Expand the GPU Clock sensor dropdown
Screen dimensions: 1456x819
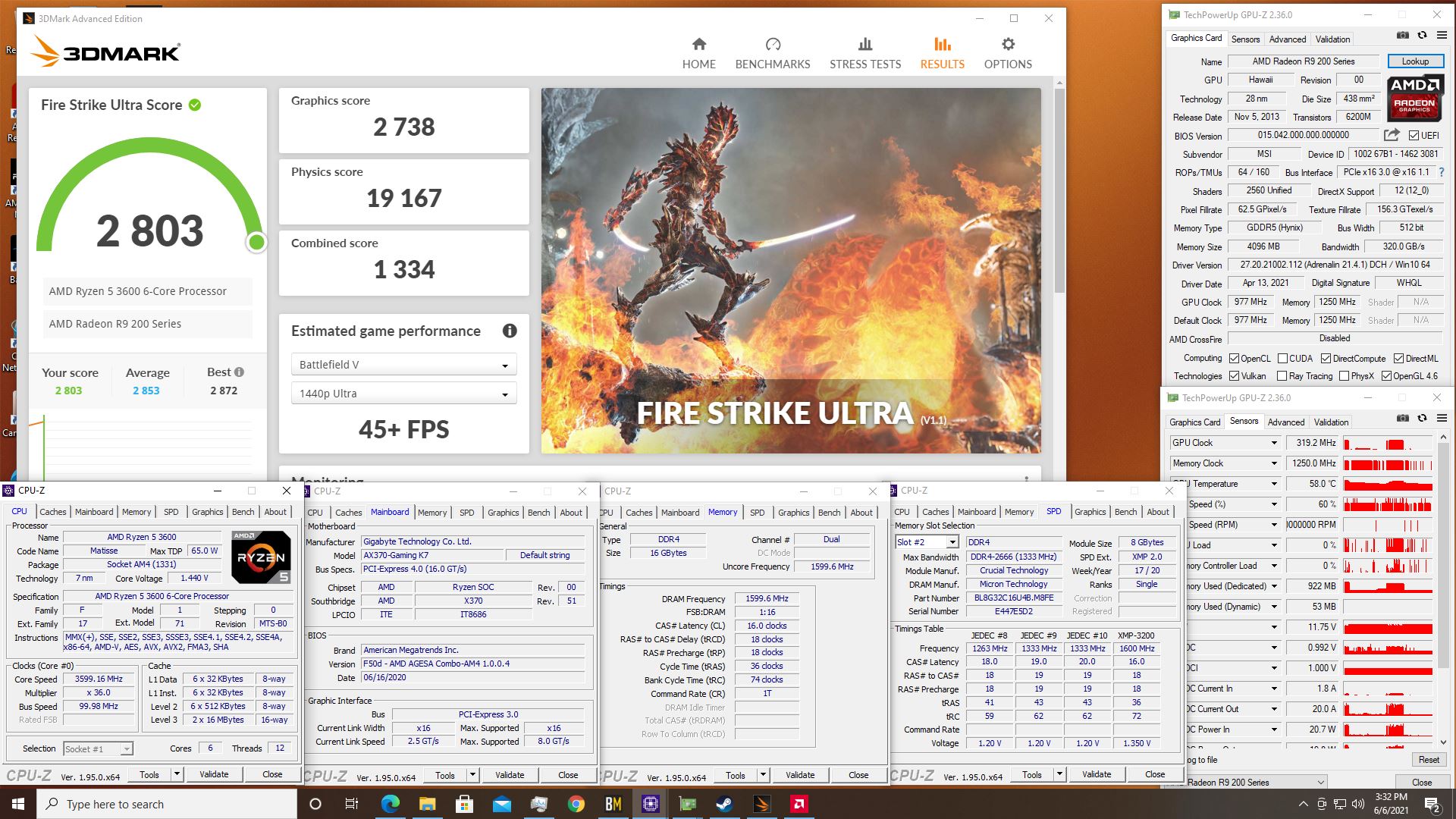(1274, 443)
